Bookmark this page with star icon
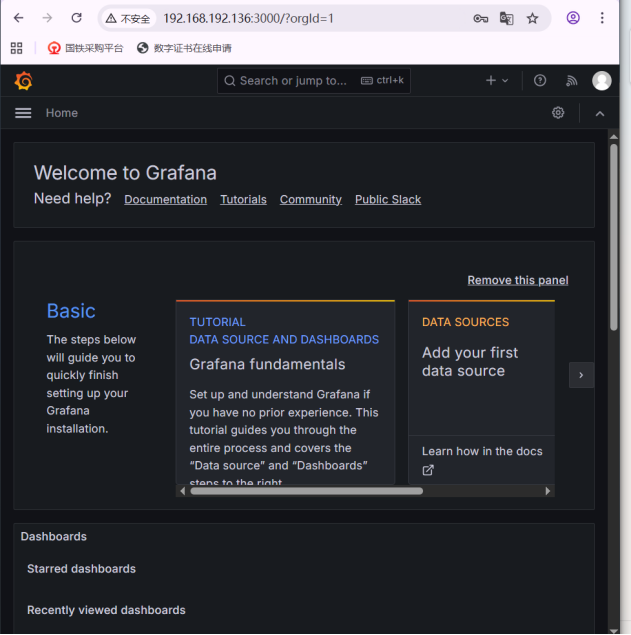Viewport: 631px width, 635px height. [x=532, y=18]
